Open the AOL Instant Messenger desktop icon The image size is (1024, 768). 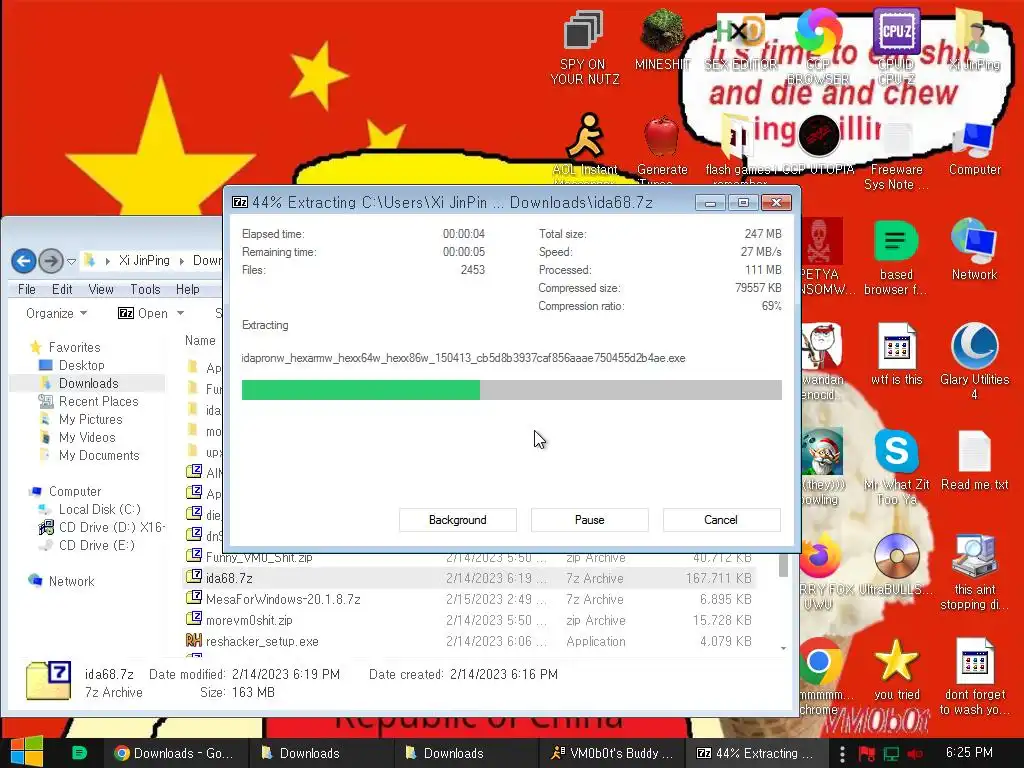click(x=584, y=148)
